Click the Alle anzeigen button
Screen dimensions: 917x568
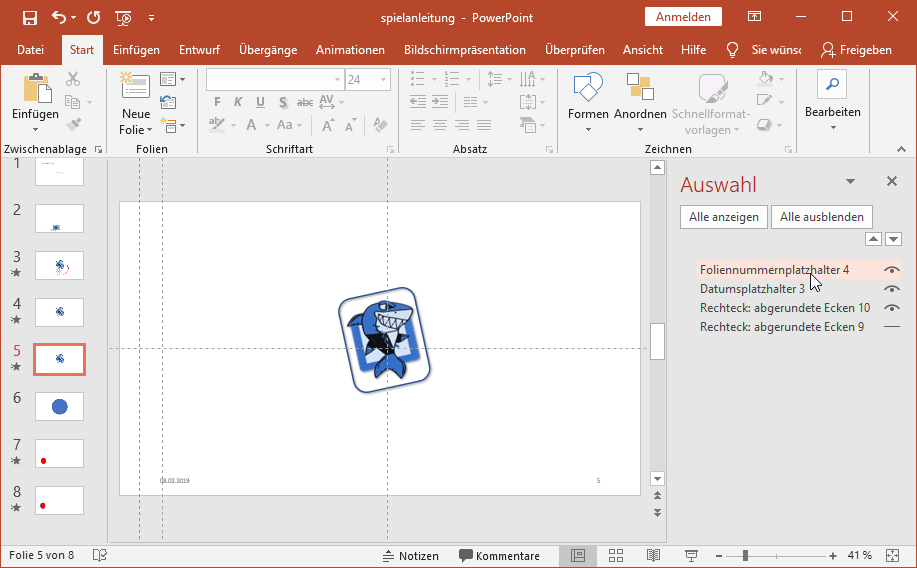point(723,217)
